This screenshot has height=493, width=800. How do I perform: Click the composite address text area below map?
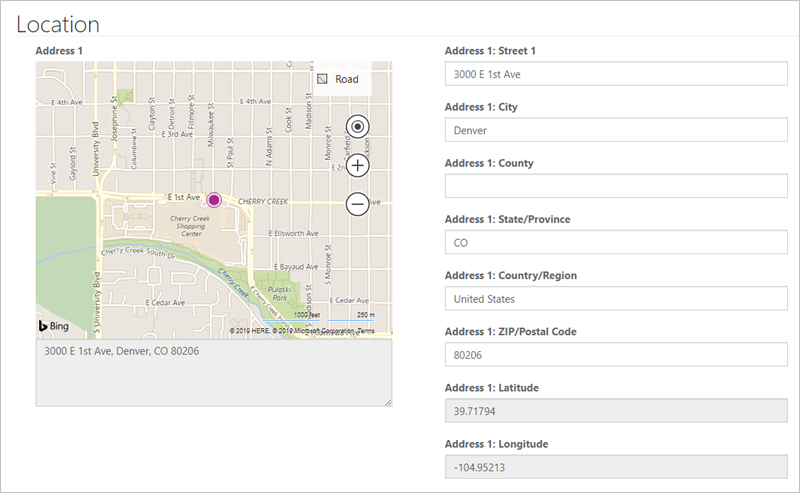click(214, 373)
